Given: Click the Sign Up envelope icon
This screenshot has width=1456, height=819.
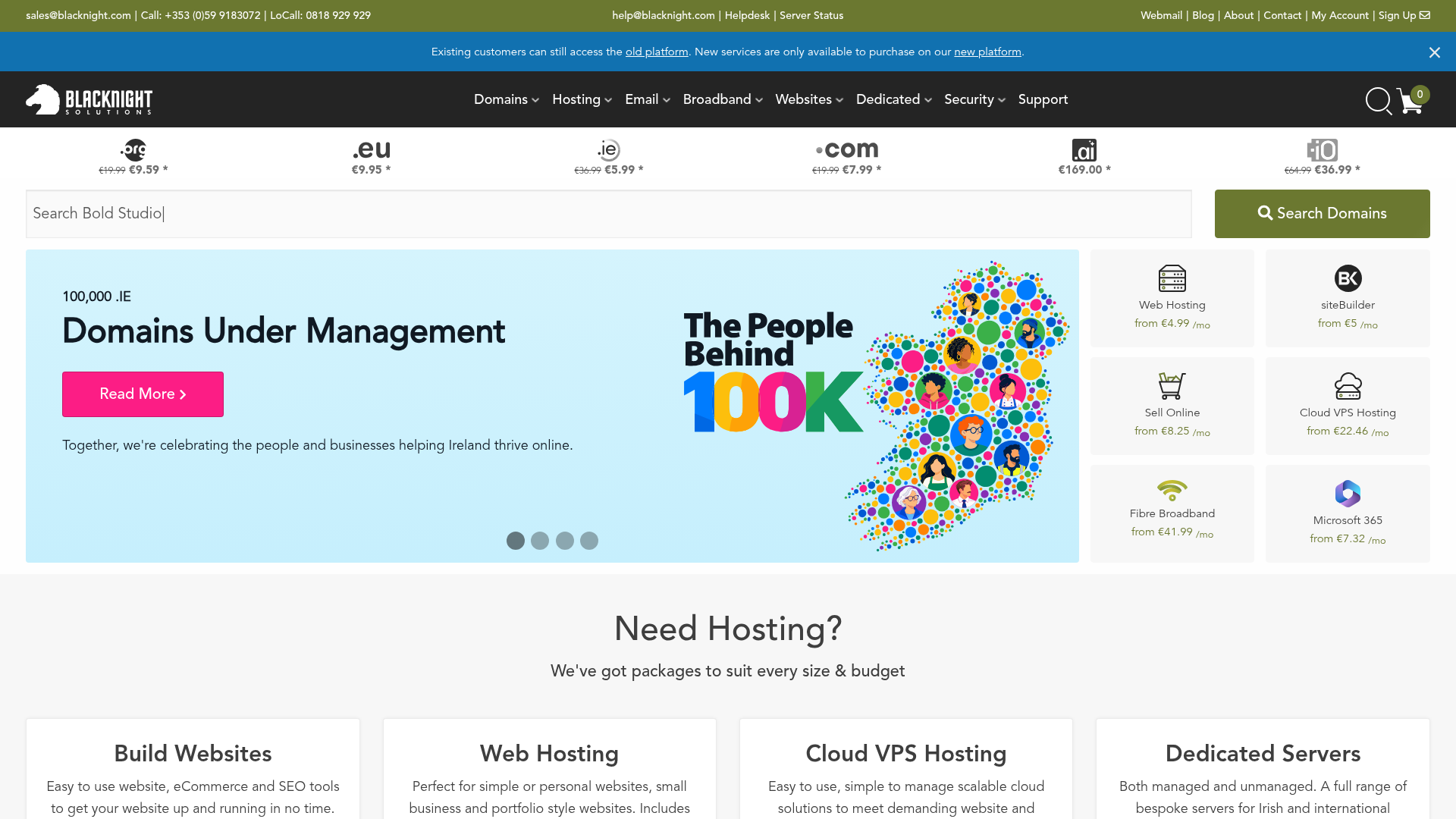Looking at the screenshot, I should 1425,15.
